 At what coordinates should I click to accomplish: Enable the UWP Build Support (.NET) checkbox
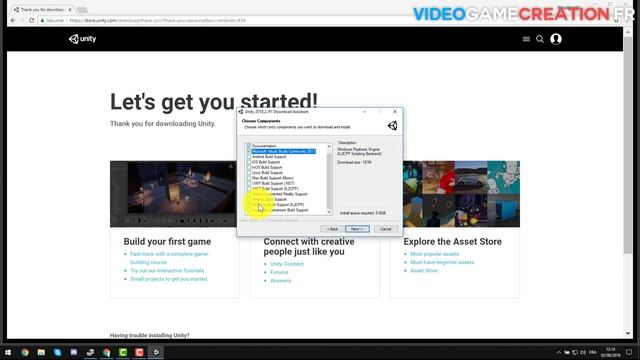(249, 183)
